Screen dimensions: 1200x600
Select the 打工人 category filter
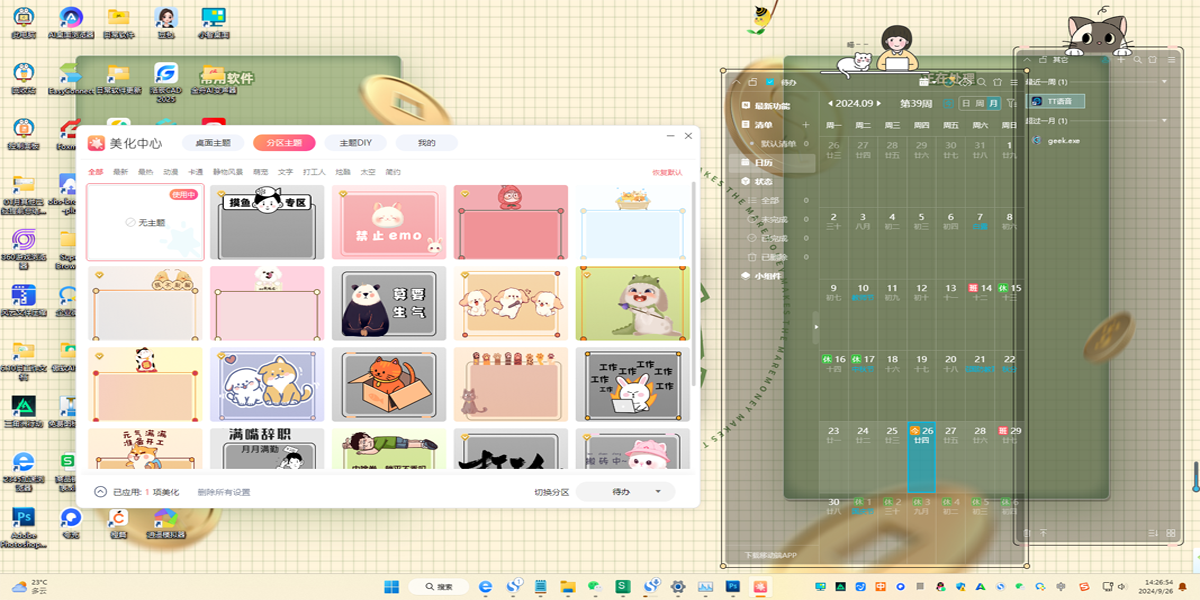click(x=314, y=172)
